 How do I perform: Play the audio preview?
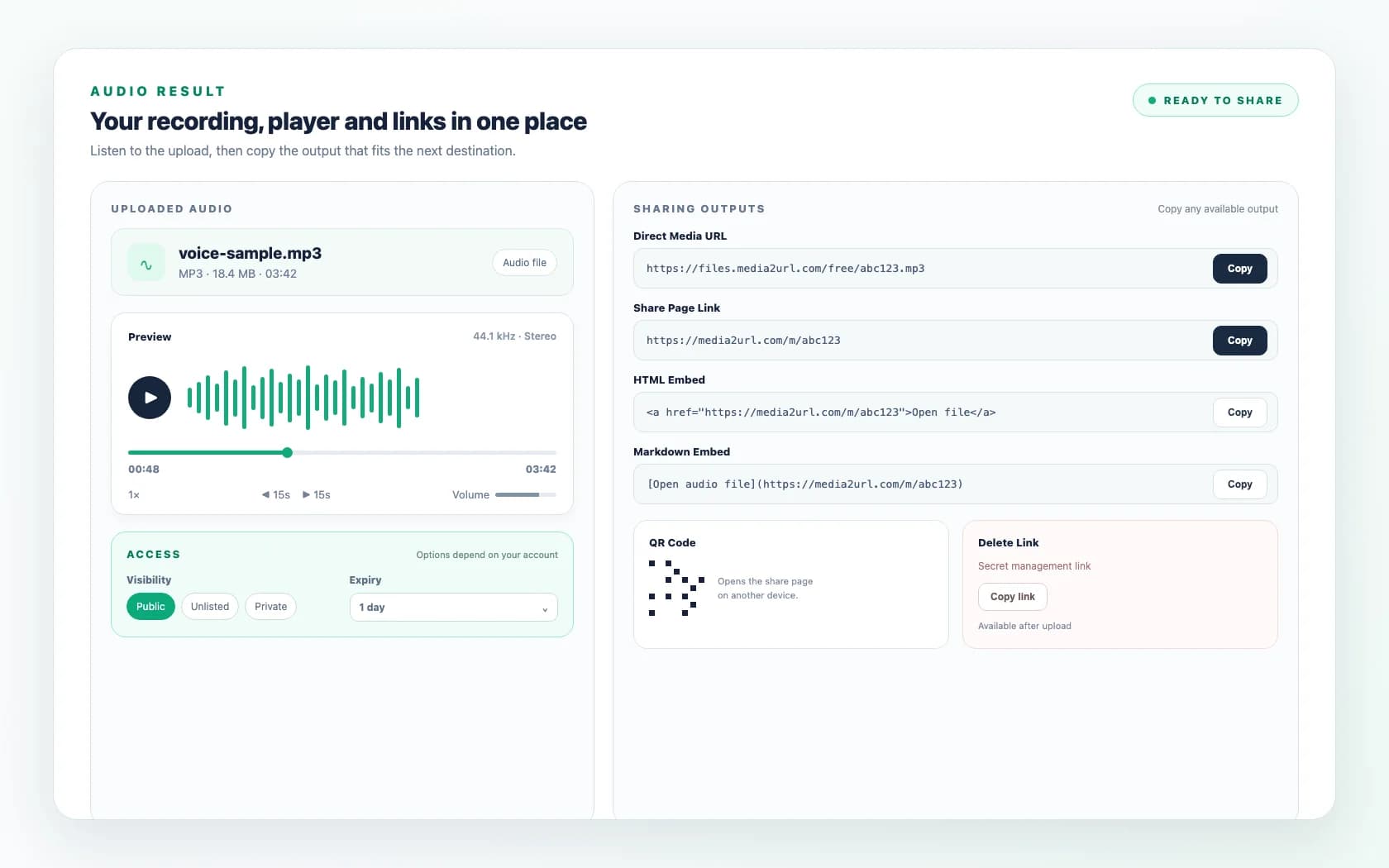coord(150,398)
